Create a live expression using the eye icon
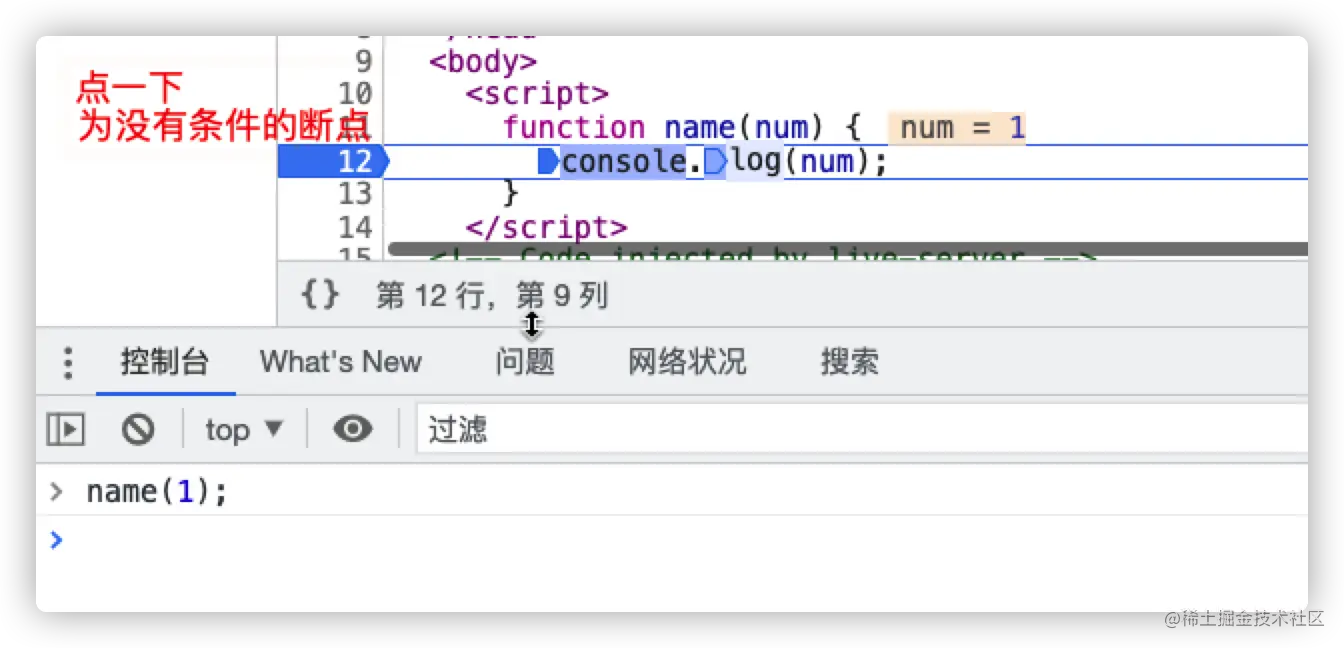Viewport: 1344px width, 648px height. point(352,428)
